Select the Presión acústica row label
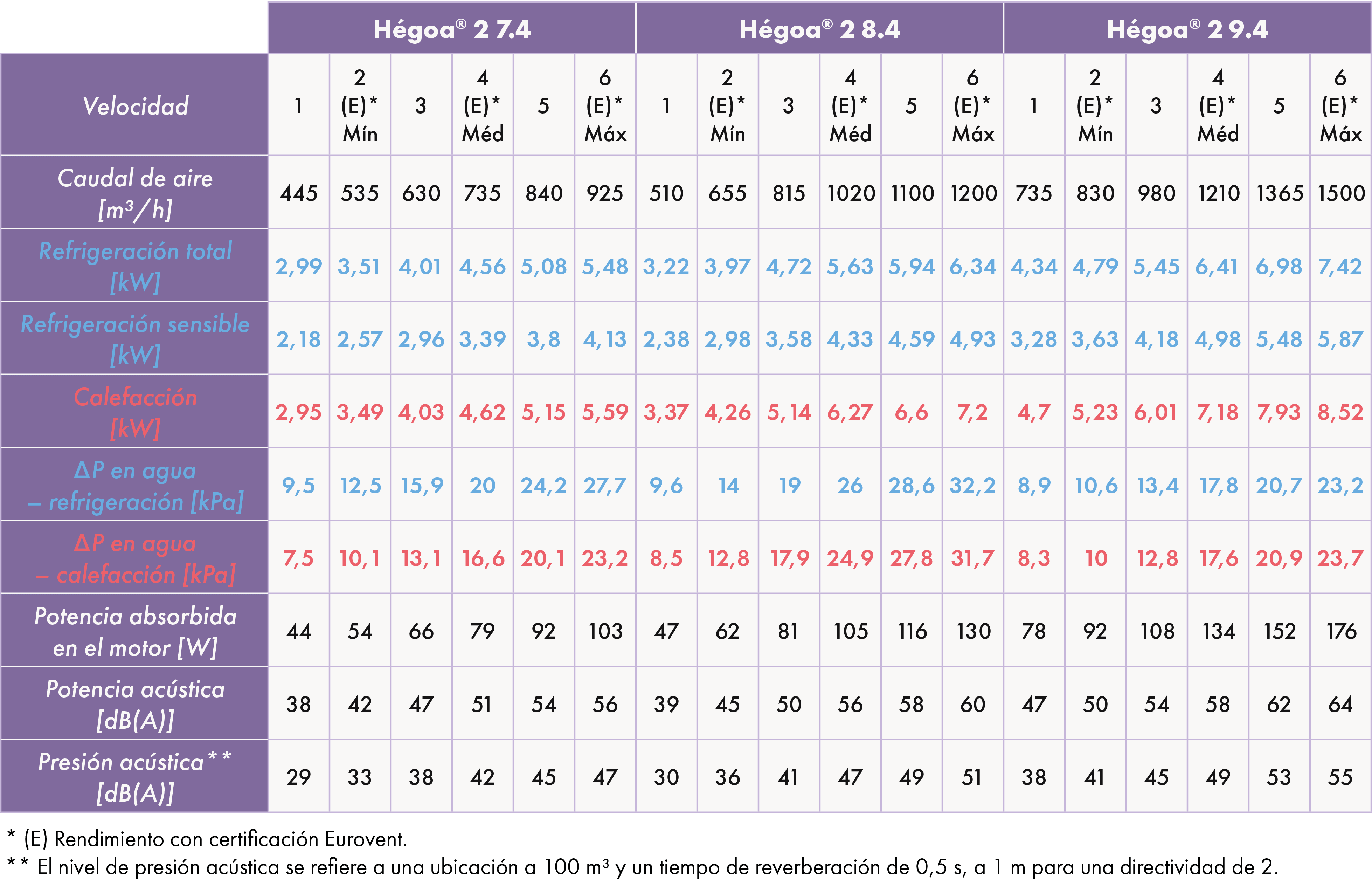Image resolution: width=1372 pixels, height=886 pixels. 135,777
